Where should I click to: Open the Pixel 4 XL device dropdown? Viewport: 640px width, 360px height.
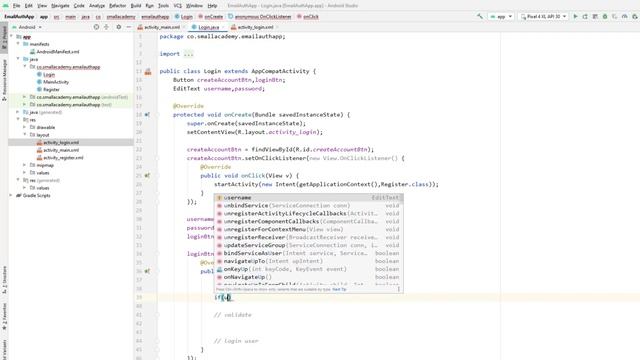coord(543,16)
